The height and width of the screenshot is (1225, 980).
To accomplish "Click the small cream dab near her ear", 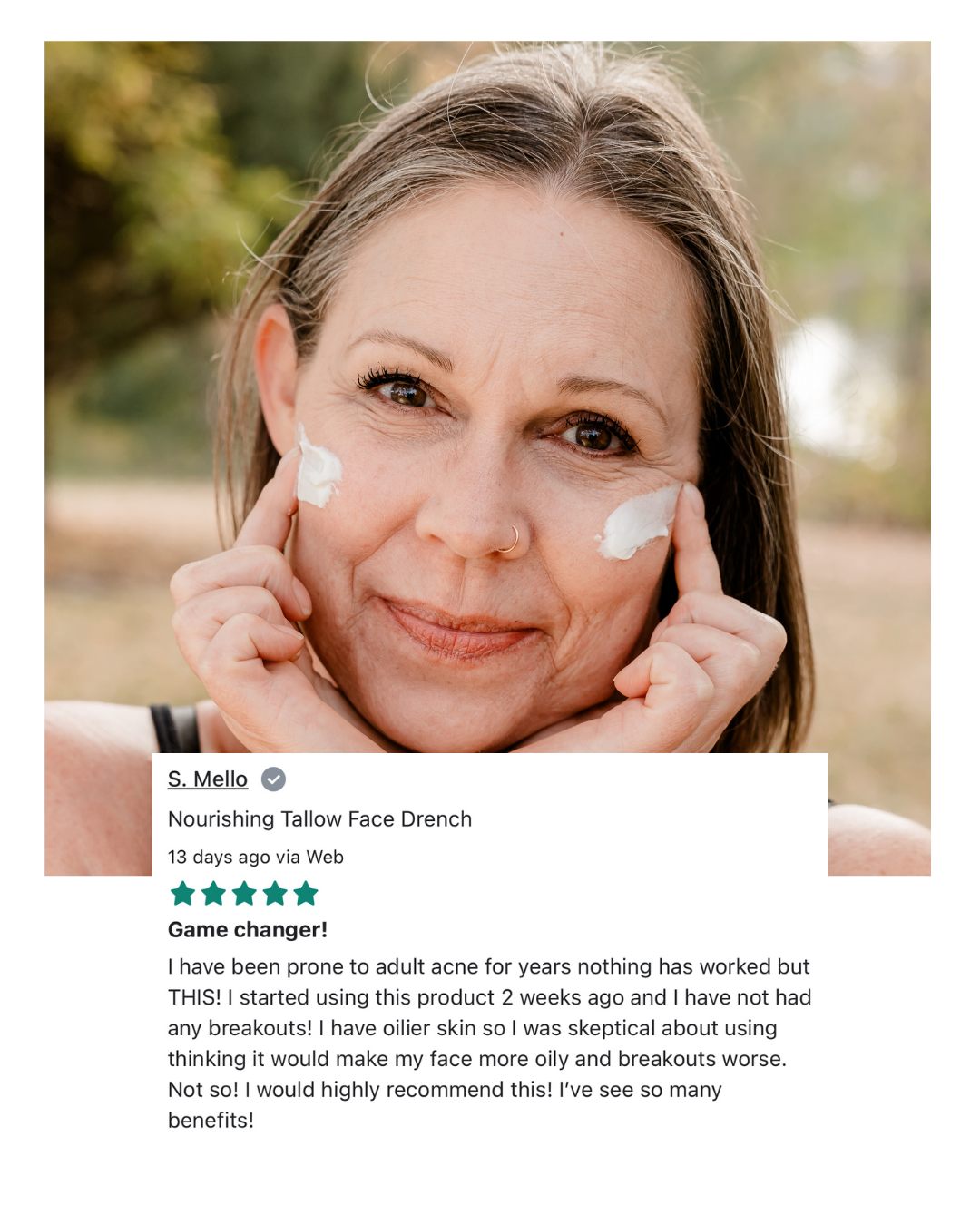I will click(x=318, y=468).
